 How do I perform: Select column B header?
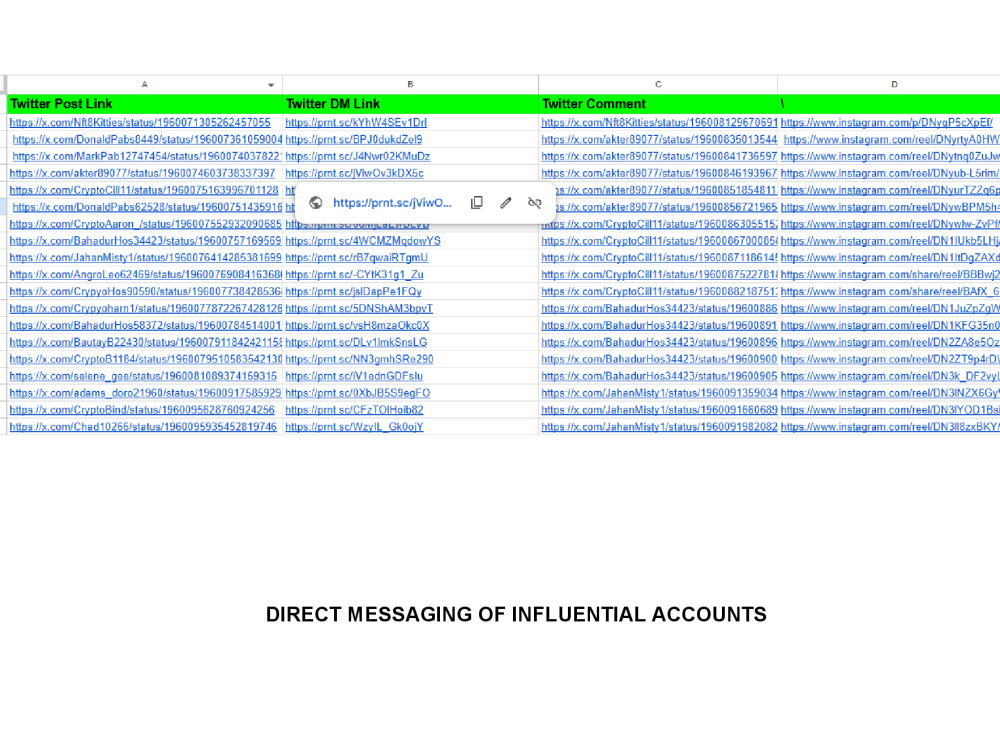click(410, 84)
